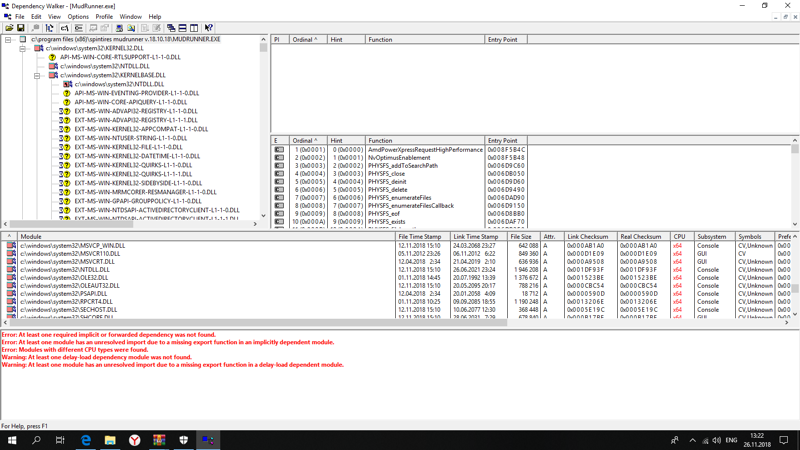Viewport: 800px width, 450px height.
Task: Click the Open file toolbar icon
Action: [9, 28]
